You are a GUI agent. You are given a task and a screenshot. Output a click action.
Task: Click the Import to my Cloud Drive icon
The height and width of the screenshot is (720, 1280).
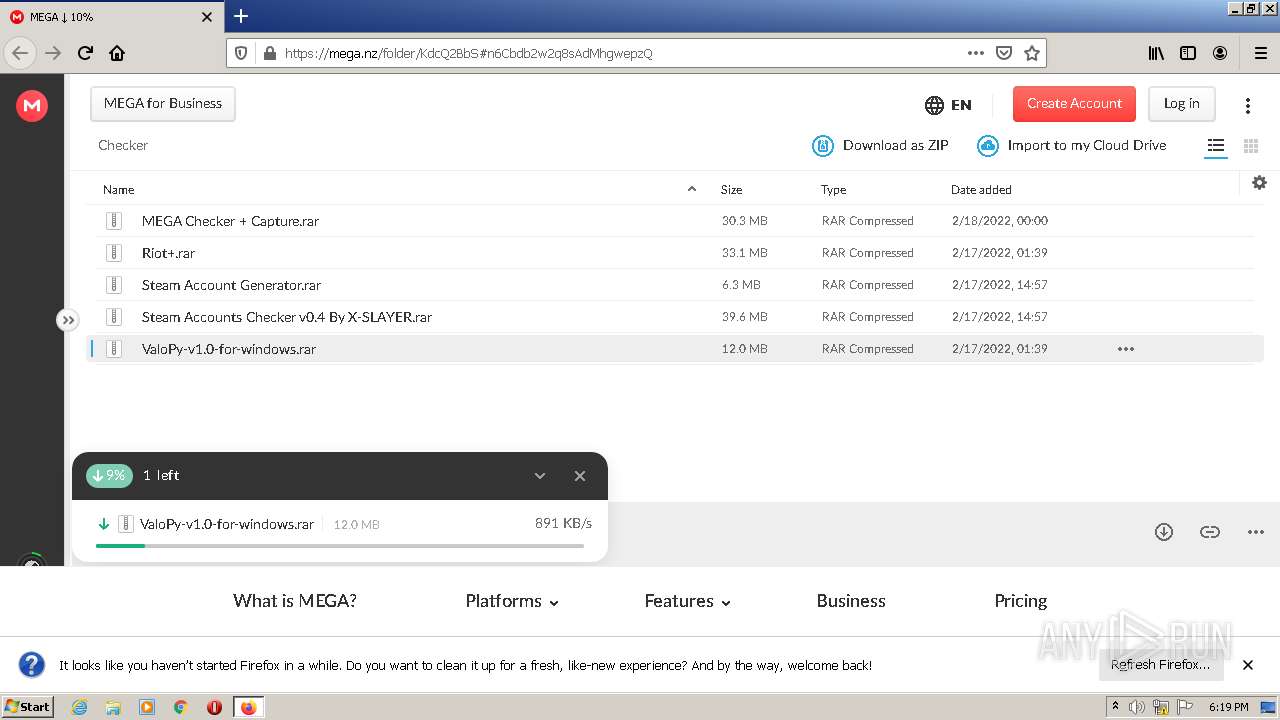[988, 146]
